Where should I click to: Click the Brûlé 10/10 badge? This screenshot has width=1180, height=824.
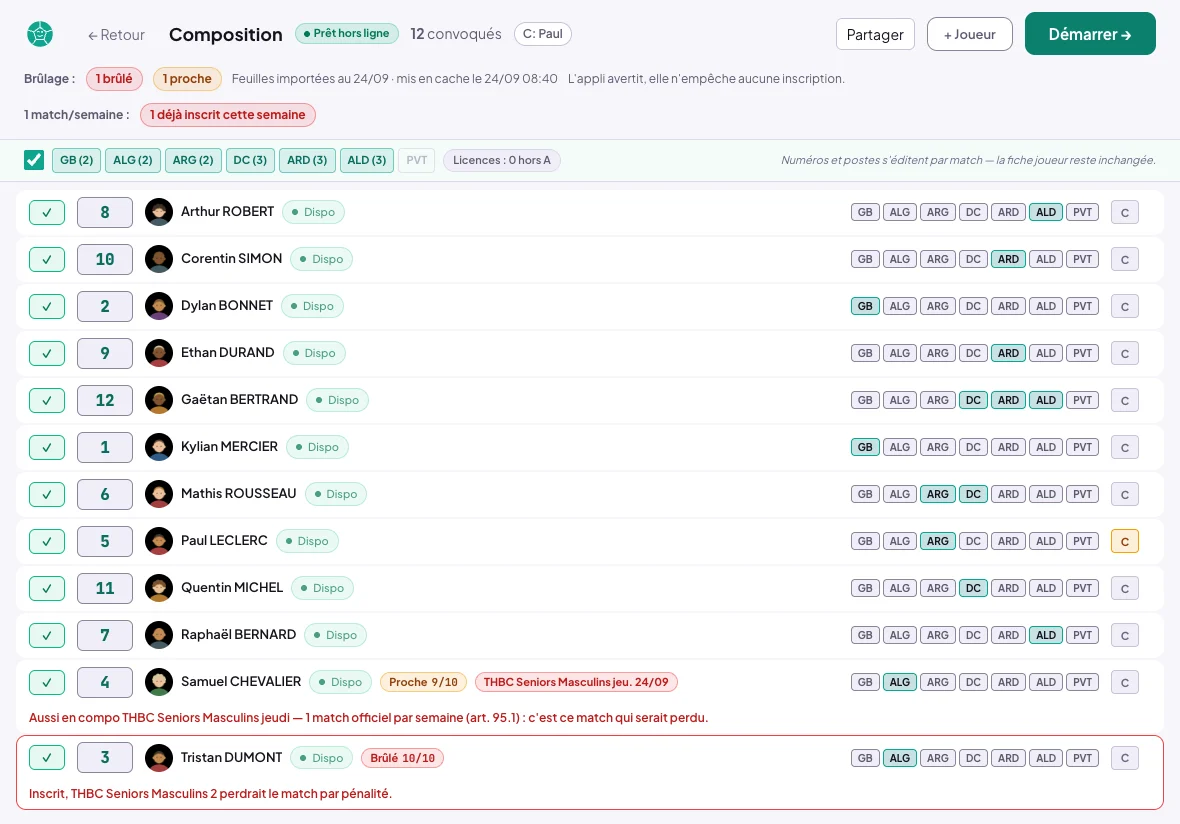(402, 758)
